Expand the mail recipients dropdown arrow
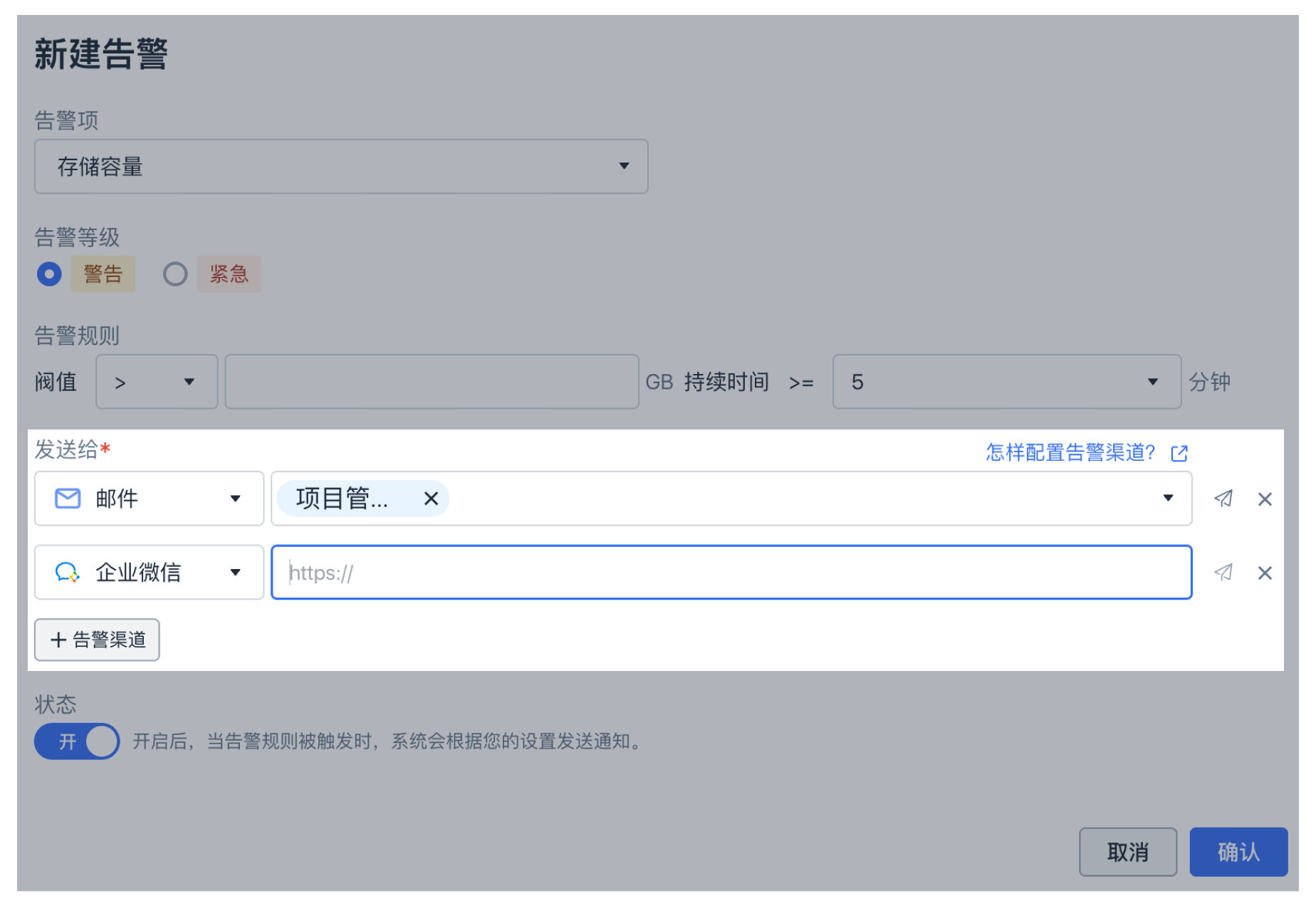 (1168, 498)
